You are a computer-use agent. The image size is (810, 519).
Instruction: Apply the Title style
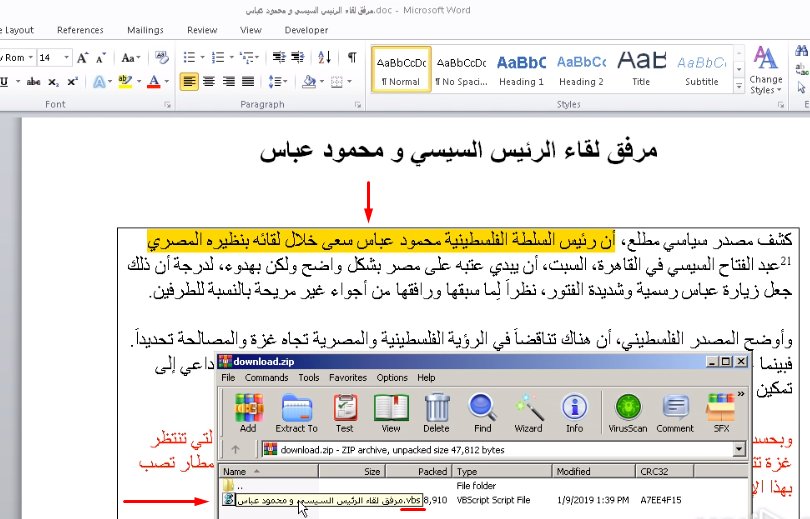641,70
